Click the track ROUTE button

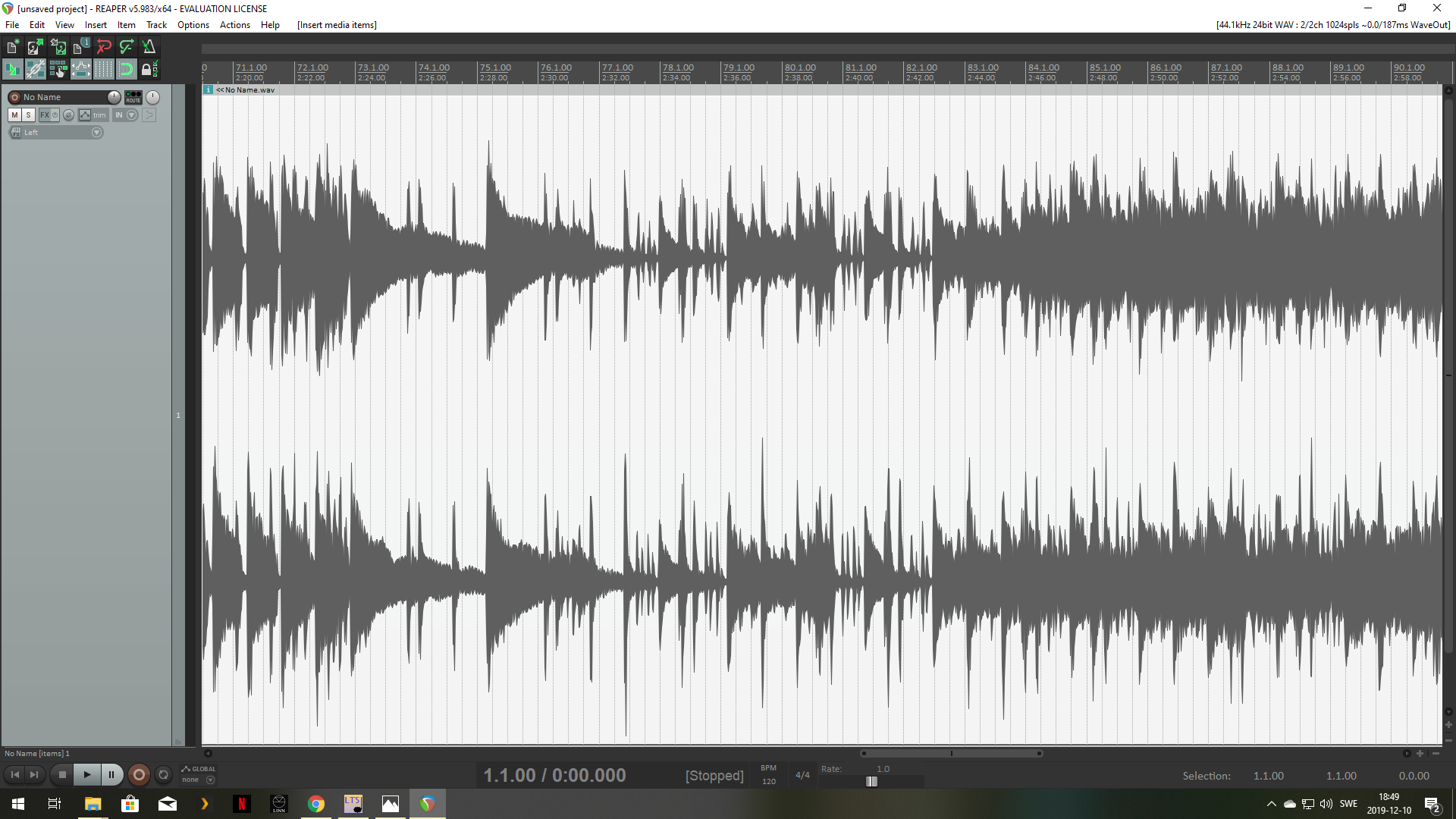click(x=133, y=97)
